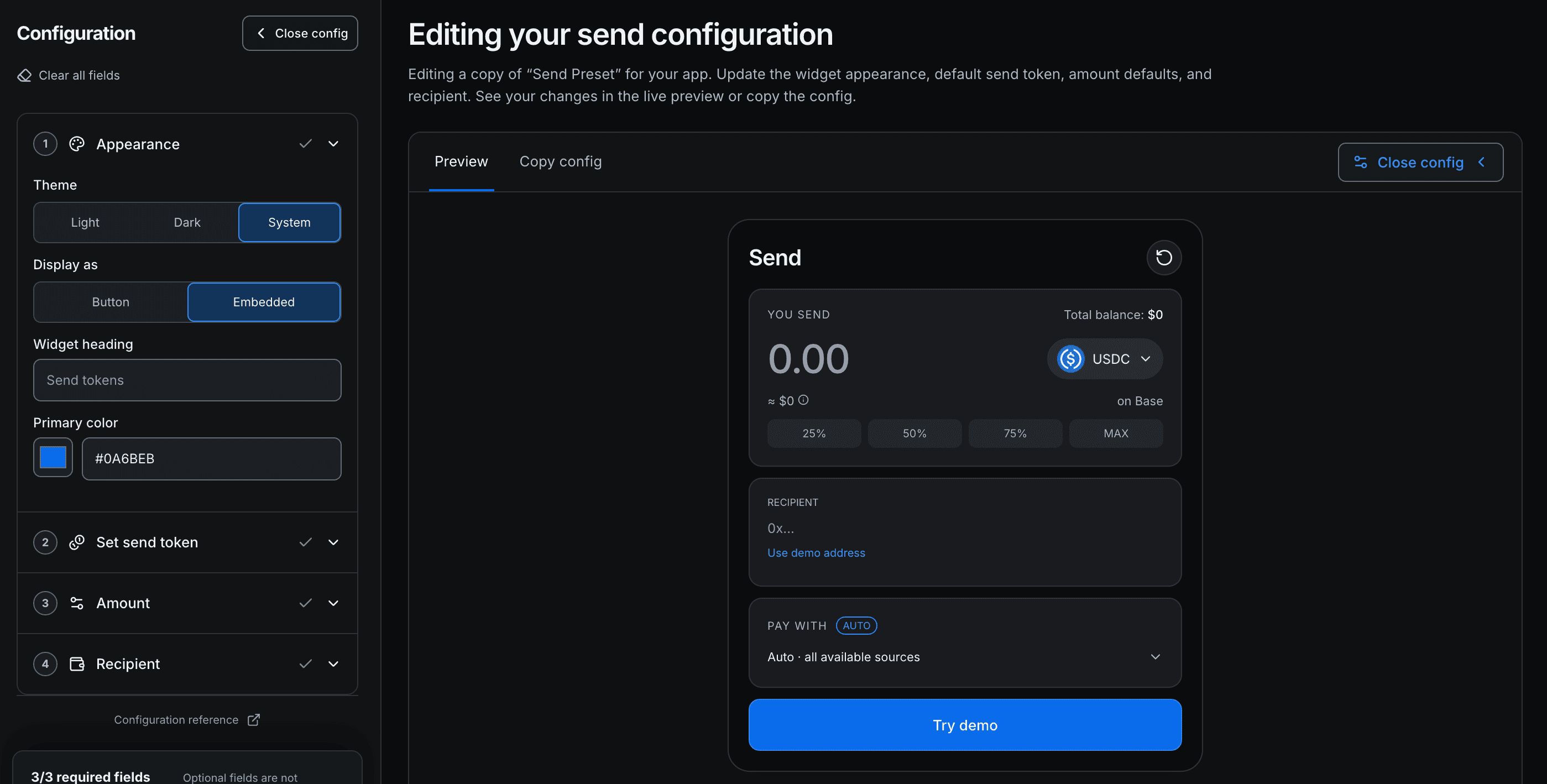The width and height of the screenshot is (1547, 784).
Task: Click the step 1 number badge
Action: pyautogui.click(x=45, y=144)
